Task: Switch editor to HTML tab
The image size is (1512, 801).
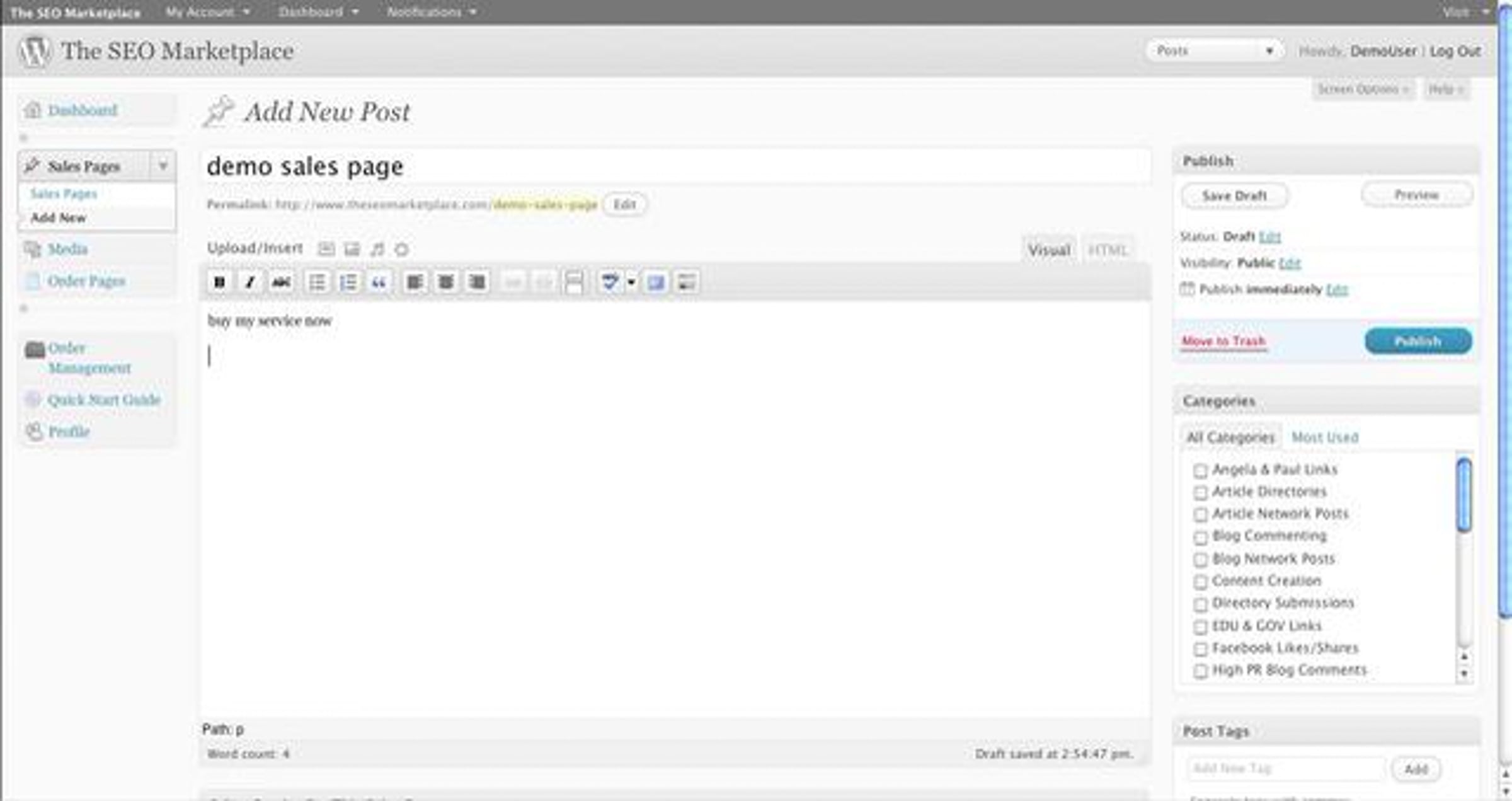Action: (1108, 250)
